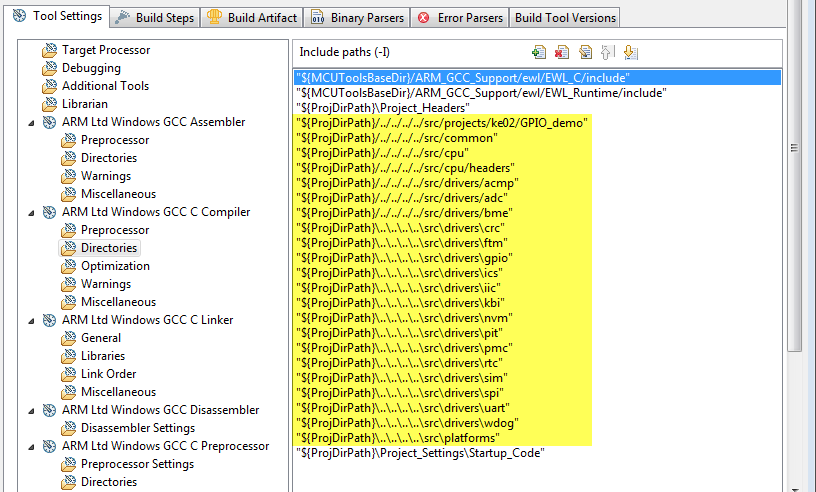Collapse the GCC Disassembler tree node
This screenshot has height=492, width=816.
click(31, 411)
